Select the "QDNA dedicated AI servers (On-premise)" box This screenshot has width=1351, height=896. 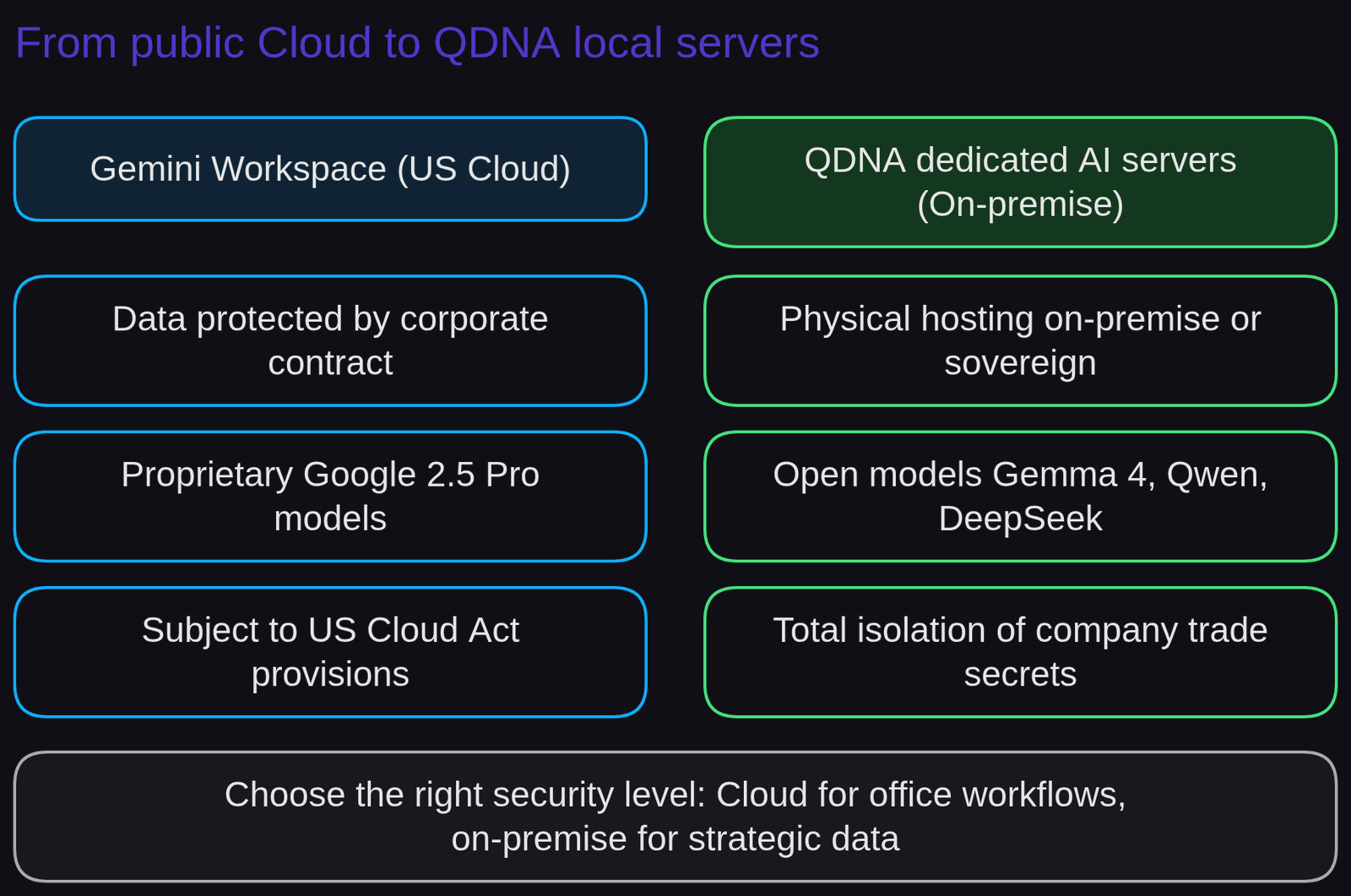click(x=1020, y=182)
